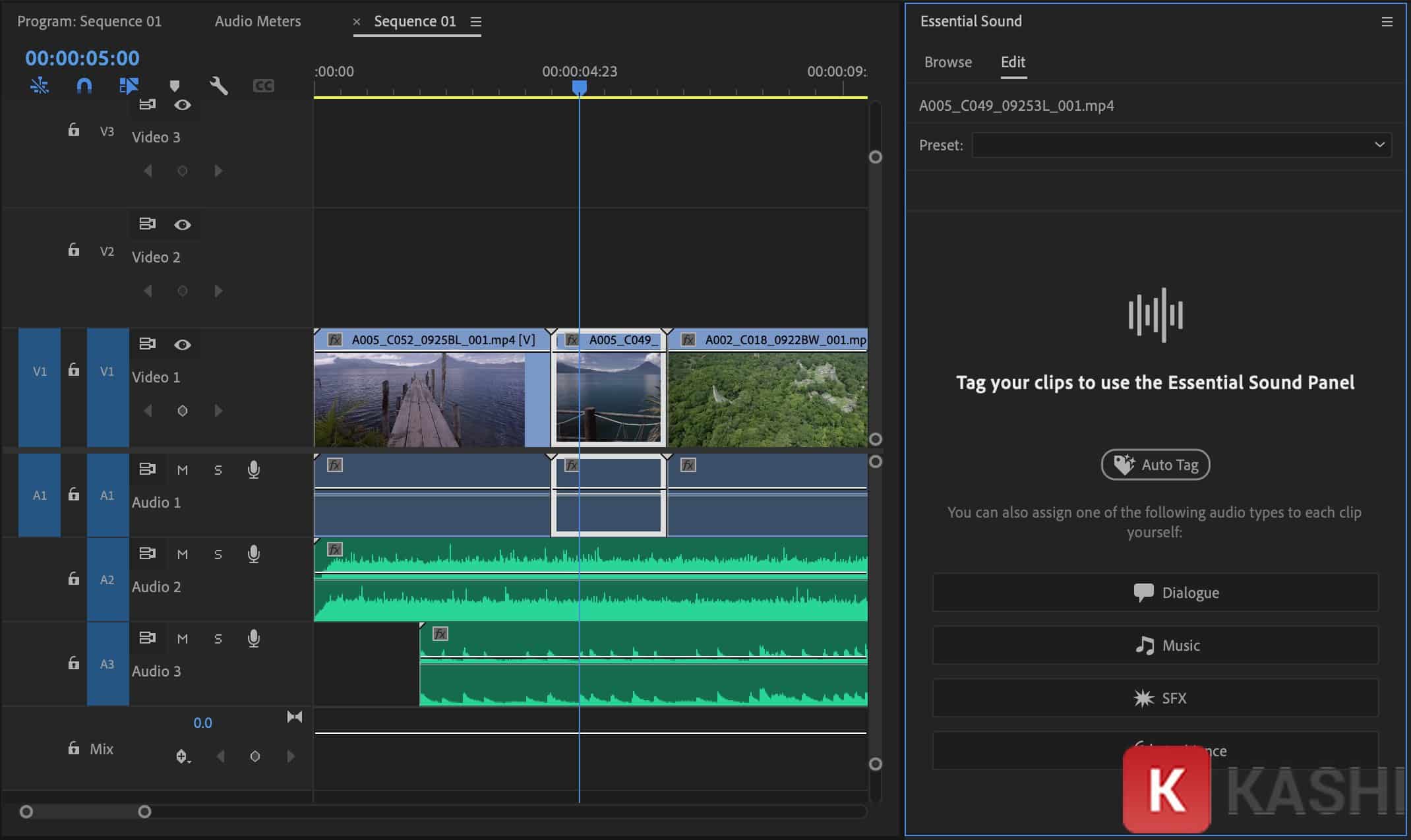Toggle the Snap in Timeline magnet icon
The width and height of the screenshot is (1411, 840).
click(x=84, y=86)
